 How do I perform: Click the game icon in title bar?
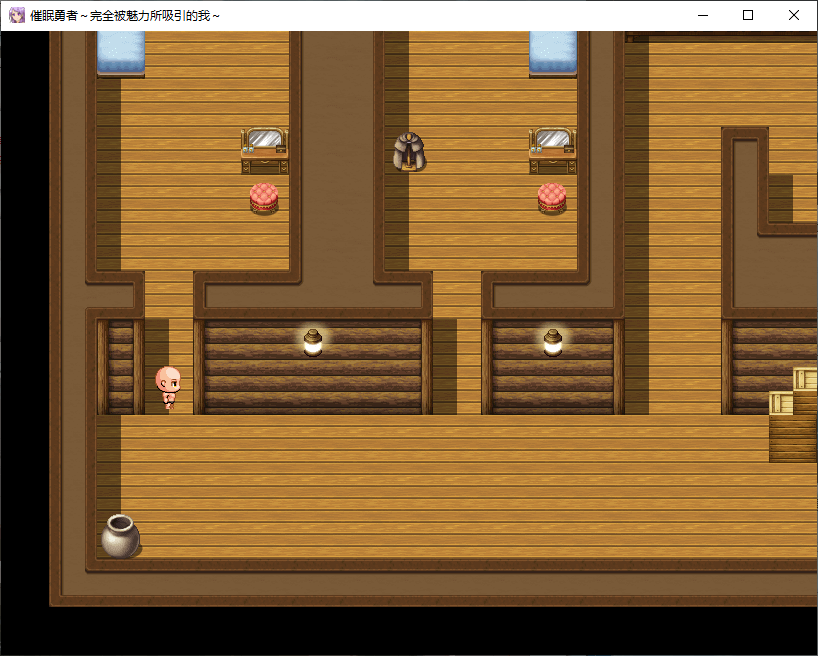tap(16, 15)
